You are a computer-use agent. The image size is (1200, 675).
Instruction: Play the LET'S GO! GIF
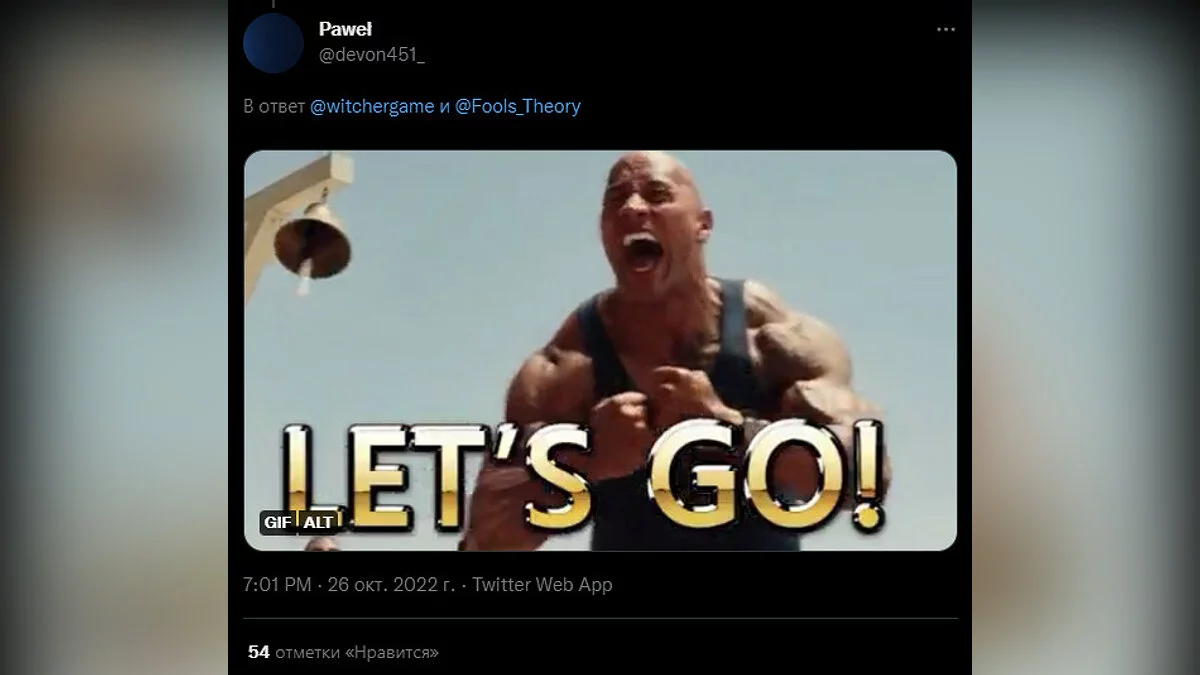[600, 350]
